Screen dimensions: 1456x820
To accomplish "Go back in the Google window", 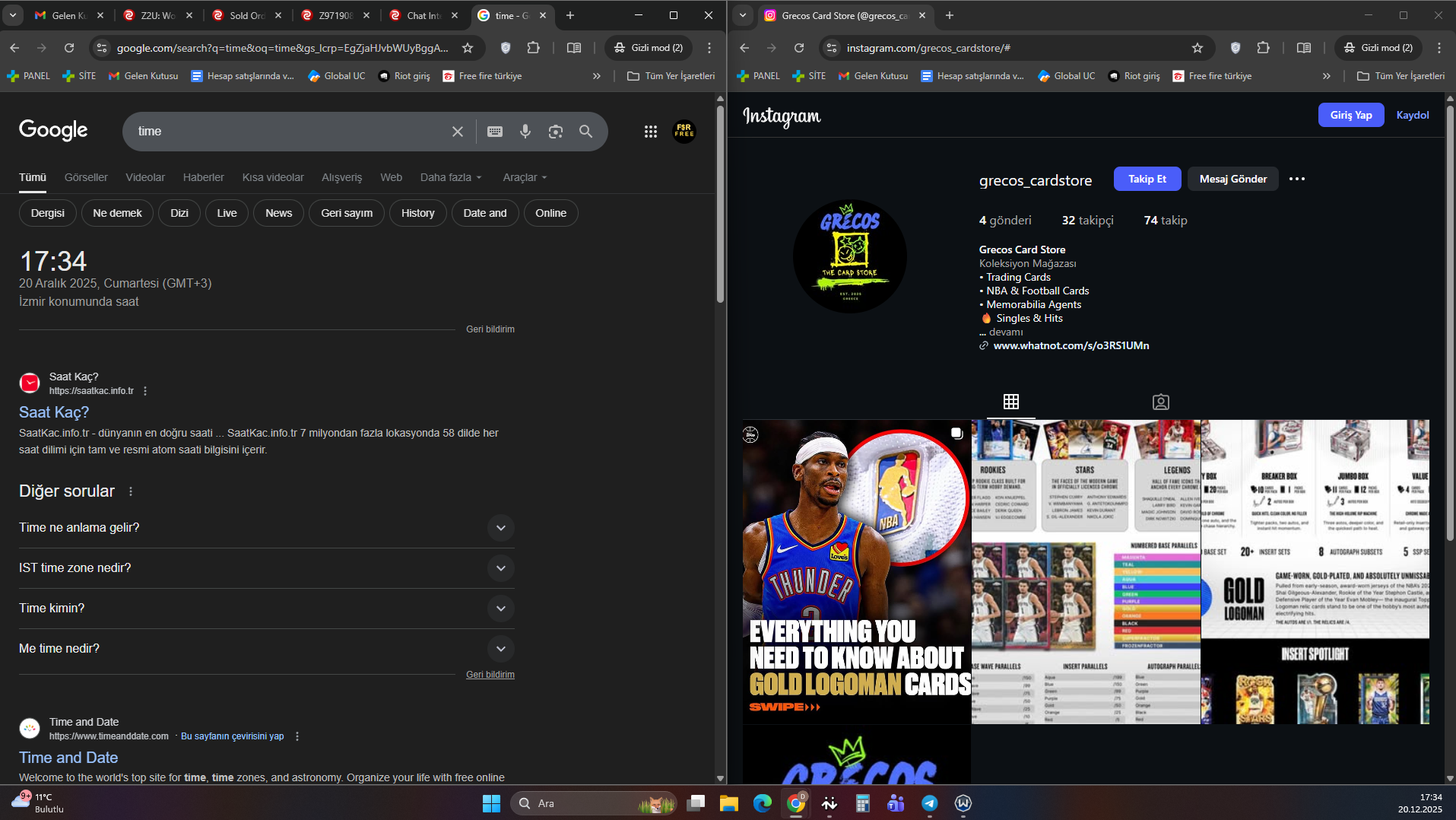I will click(14, 48).
